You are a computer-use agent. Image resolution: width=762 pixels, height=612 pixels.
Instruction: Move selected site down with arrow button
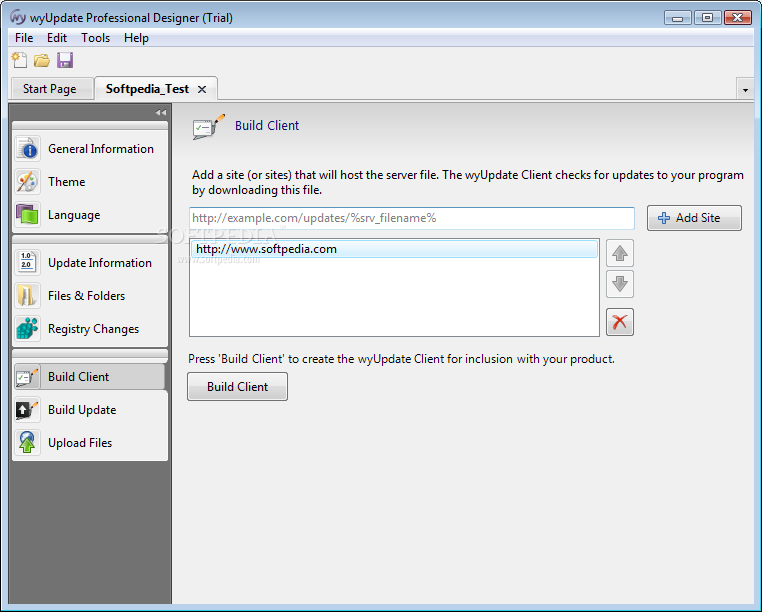(x=620, y=284)
